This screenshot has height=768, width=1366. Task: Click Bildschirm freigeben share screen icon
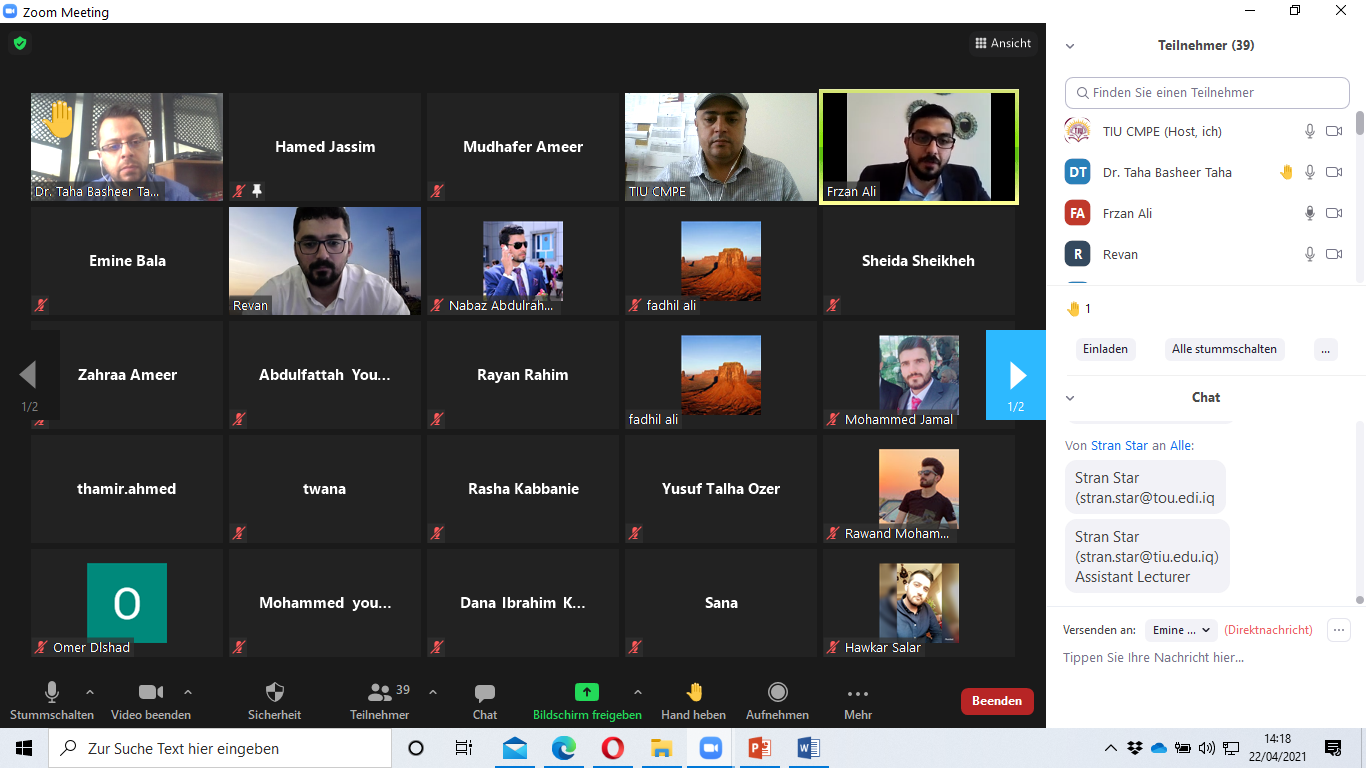[587, 692]
